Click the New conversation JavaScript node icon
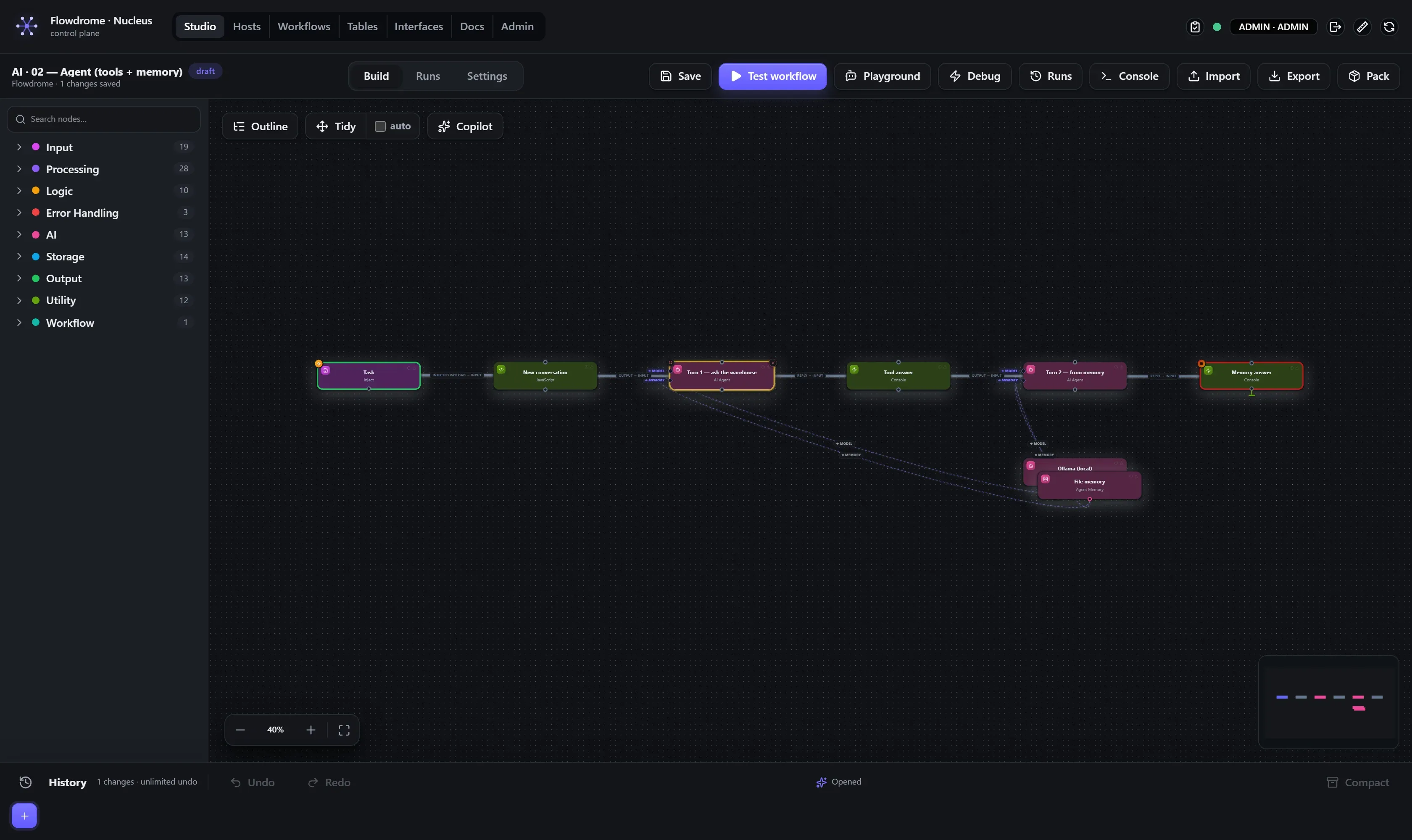The image size is (1412, 840). coord(501,369)
